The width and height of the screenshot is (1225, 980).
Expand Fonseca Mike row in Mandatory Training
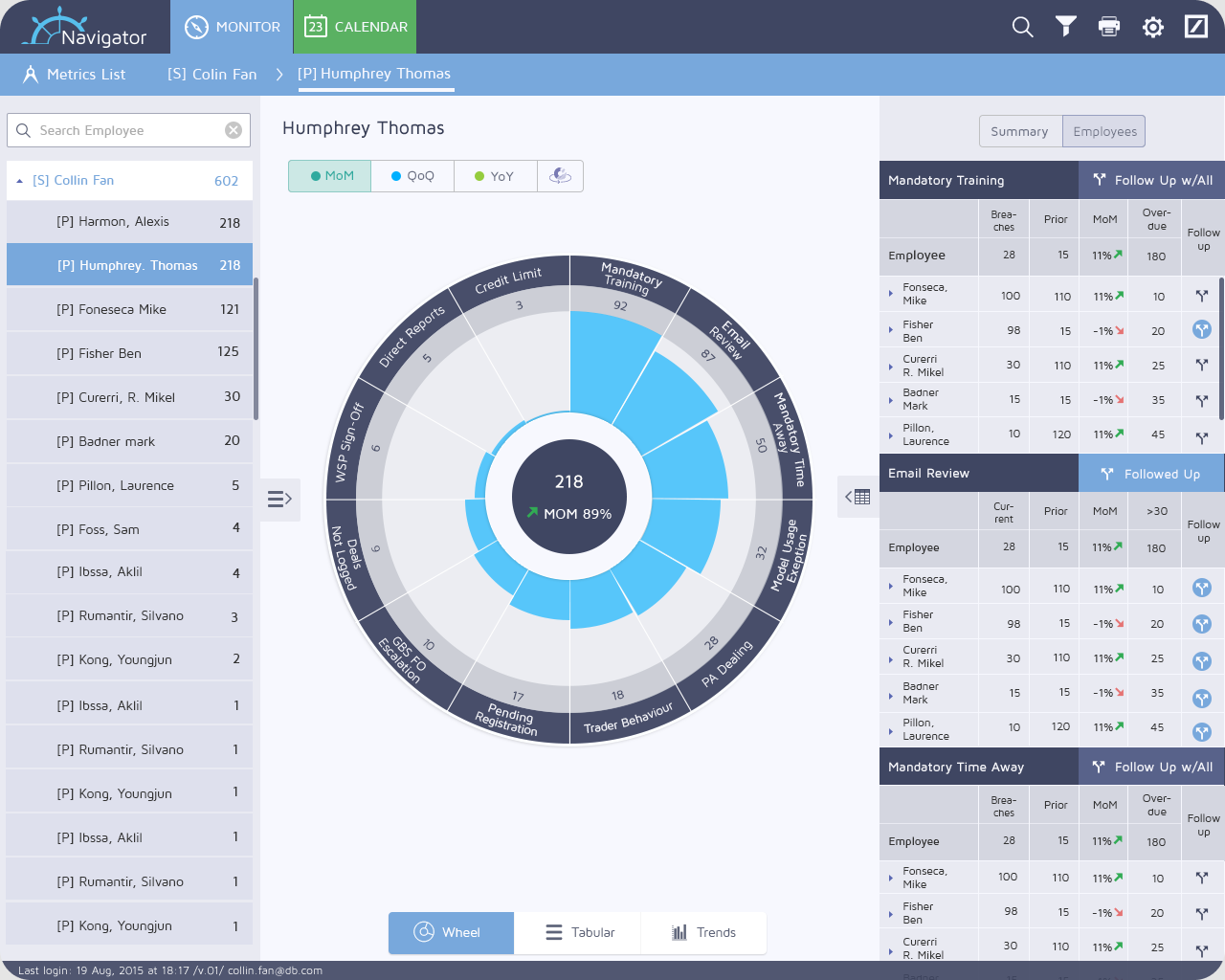tap(891, 294)
